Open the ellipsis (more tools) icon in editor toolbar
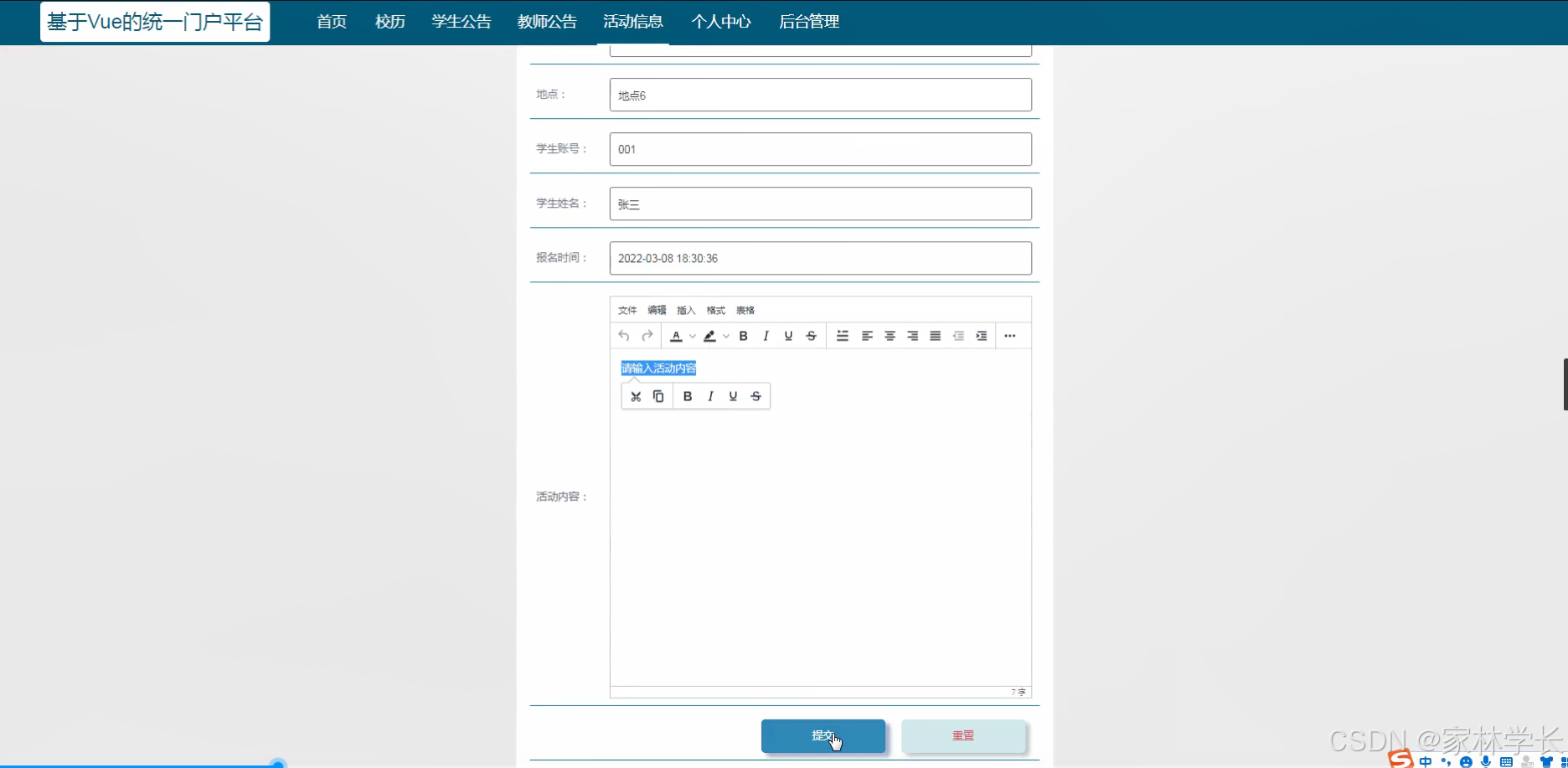 [1009, 335]
